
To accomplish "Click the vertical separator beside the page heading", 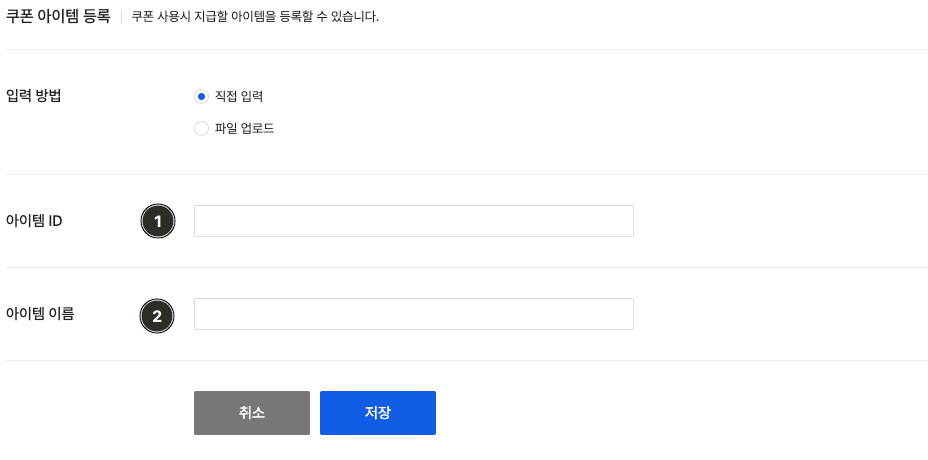I will pos(121,17).
